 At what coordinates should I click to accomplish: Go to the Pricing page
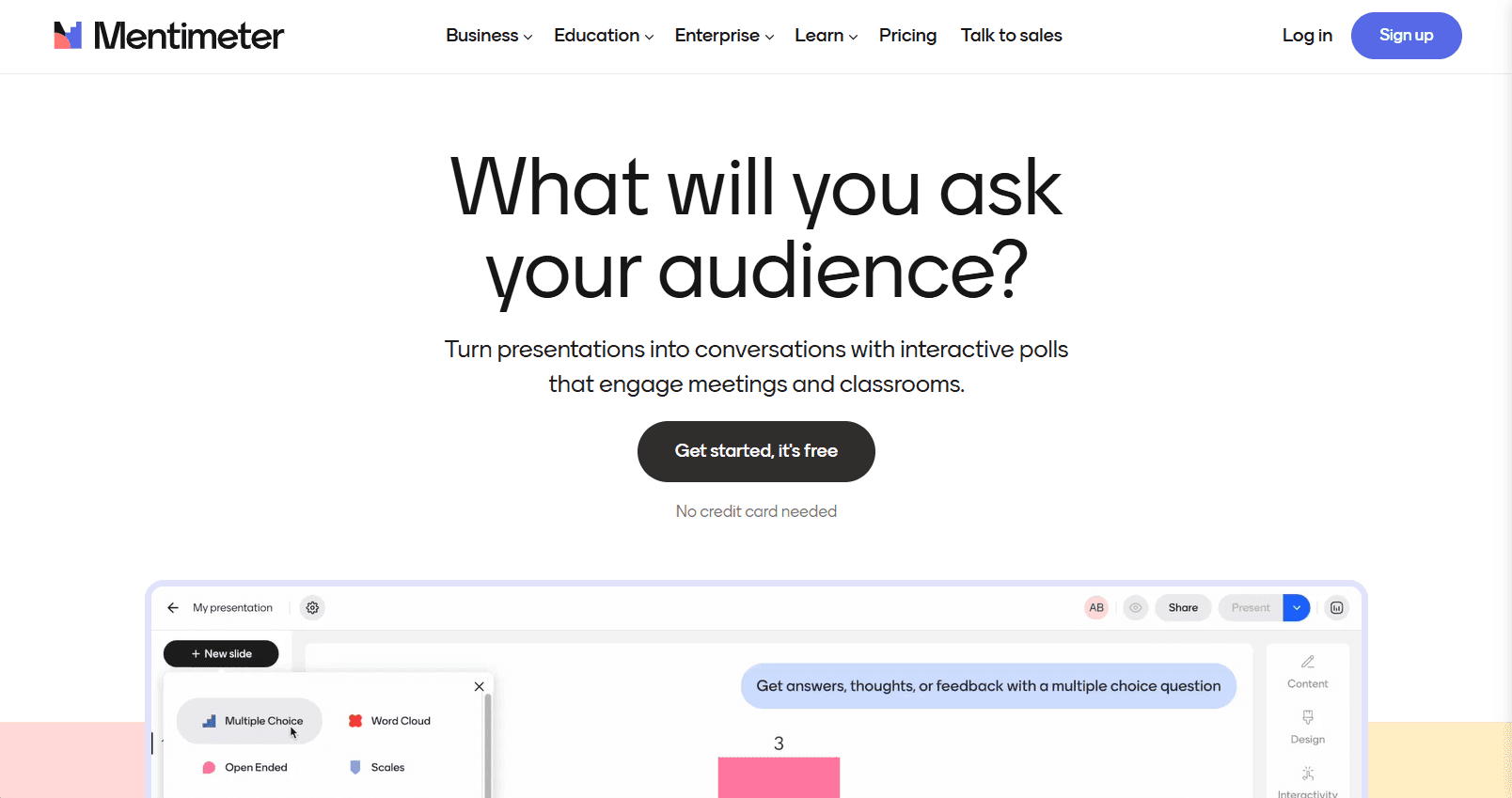tap(907, 36)
